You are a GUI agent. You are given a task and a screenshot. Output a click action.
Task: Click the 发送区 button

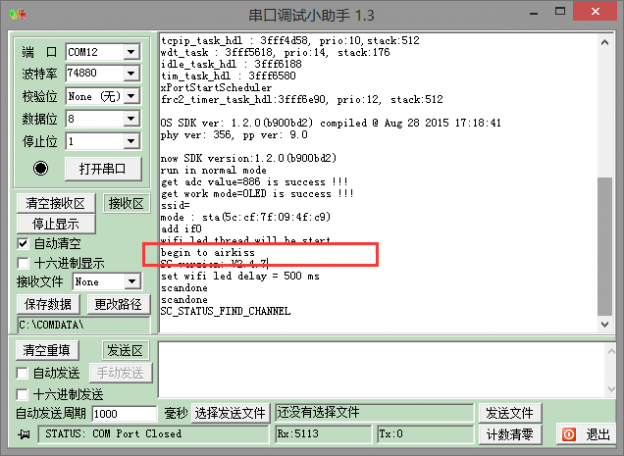pos(125,351)
